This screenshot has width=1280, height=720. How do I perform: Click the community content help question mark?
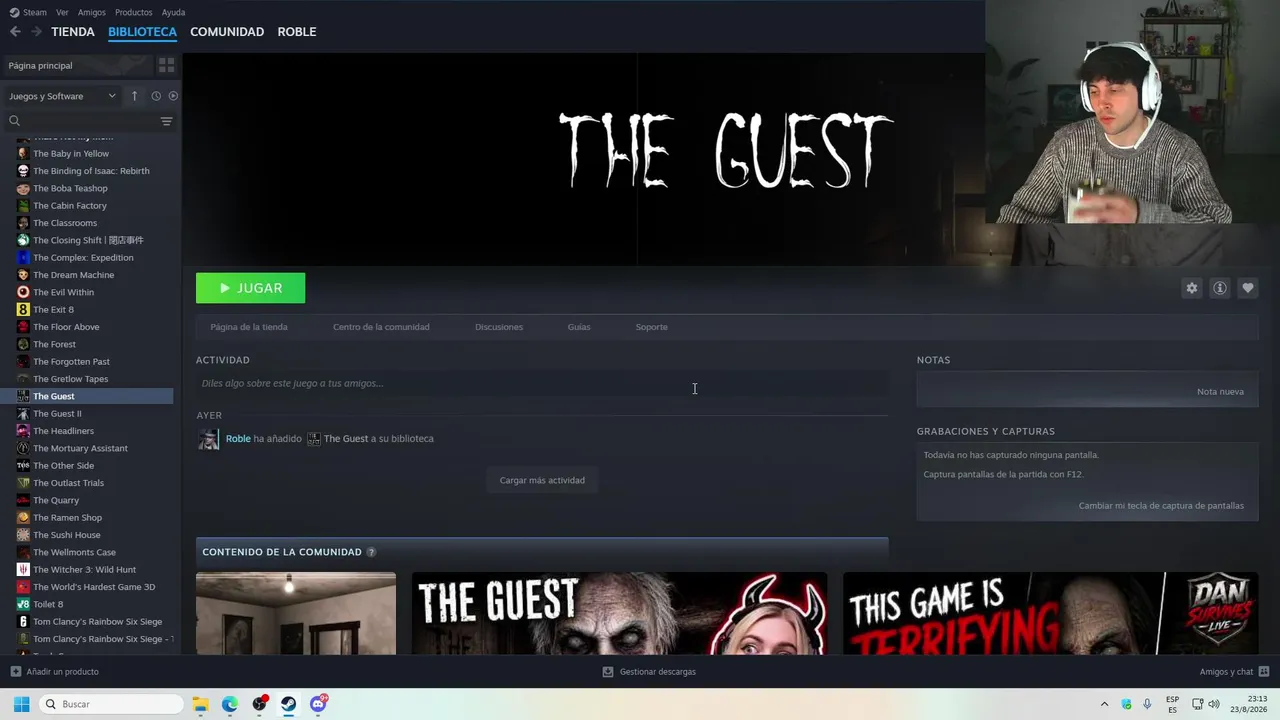[x=371, y=552]
